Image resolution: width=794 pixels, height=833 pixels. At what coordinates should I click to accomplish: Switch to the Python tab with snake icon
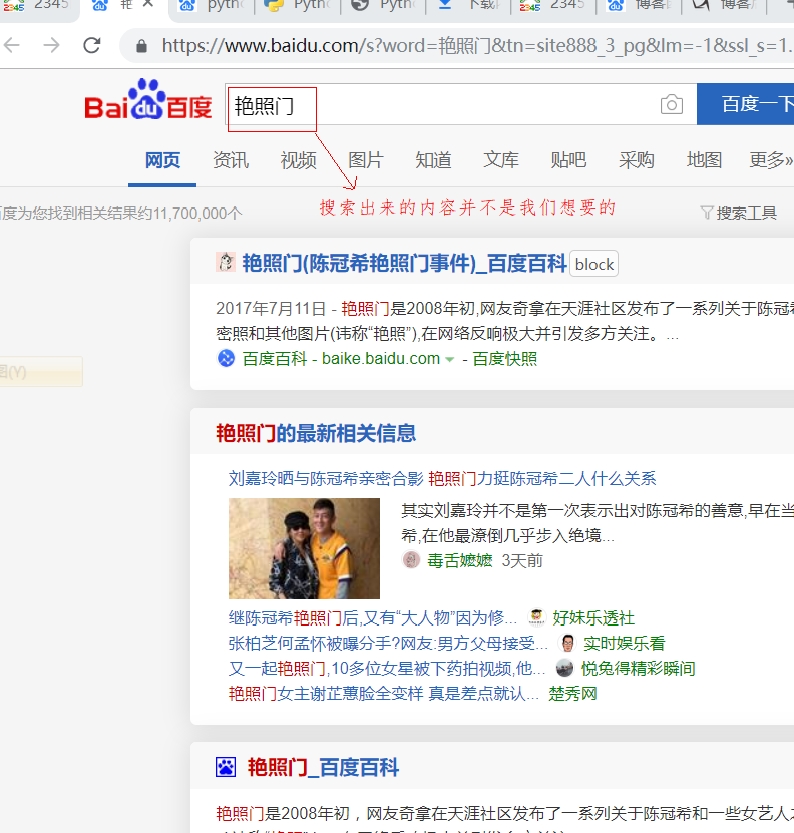pos(297,5)
